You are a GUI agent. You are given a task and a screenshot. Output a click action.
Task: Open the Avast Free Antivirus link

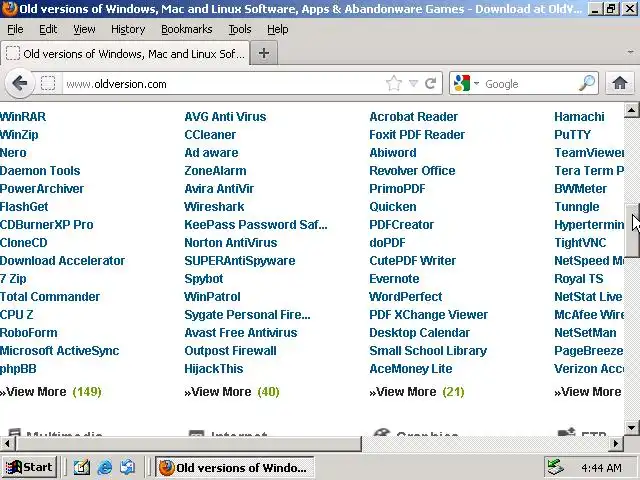click(241, 333)
